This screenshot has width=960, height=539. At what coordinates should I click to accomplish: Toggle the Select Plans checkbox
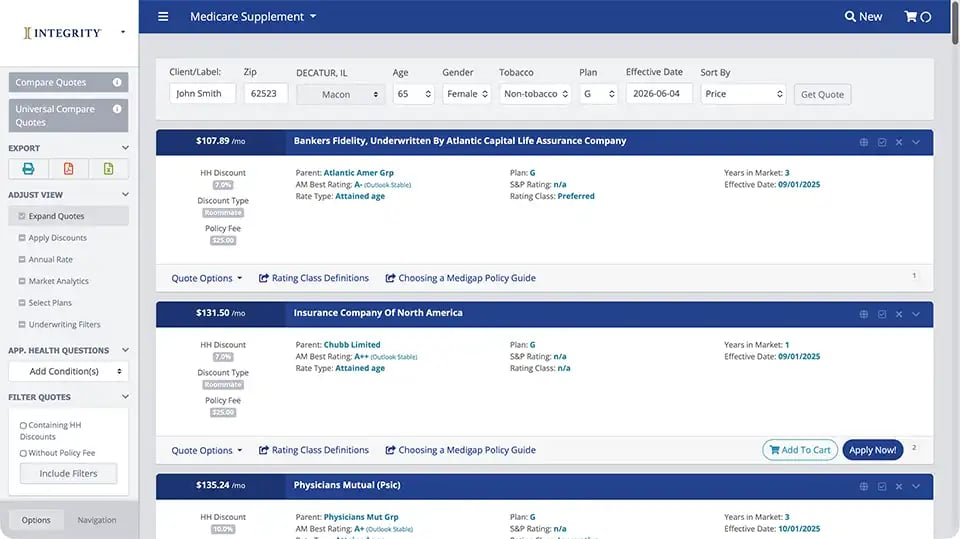[22, 303]
